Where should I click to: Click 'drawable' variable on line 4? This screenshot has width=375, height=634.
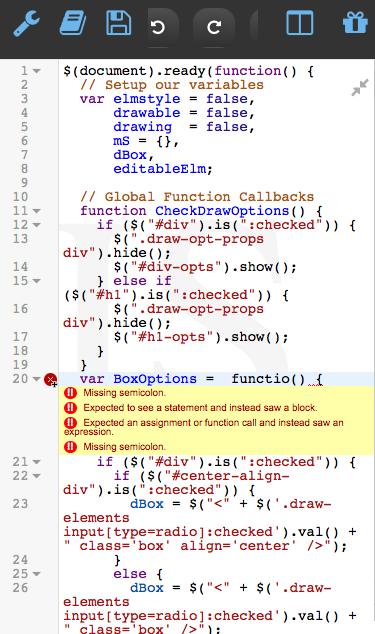pyautogui.click(x=146, y=113)
